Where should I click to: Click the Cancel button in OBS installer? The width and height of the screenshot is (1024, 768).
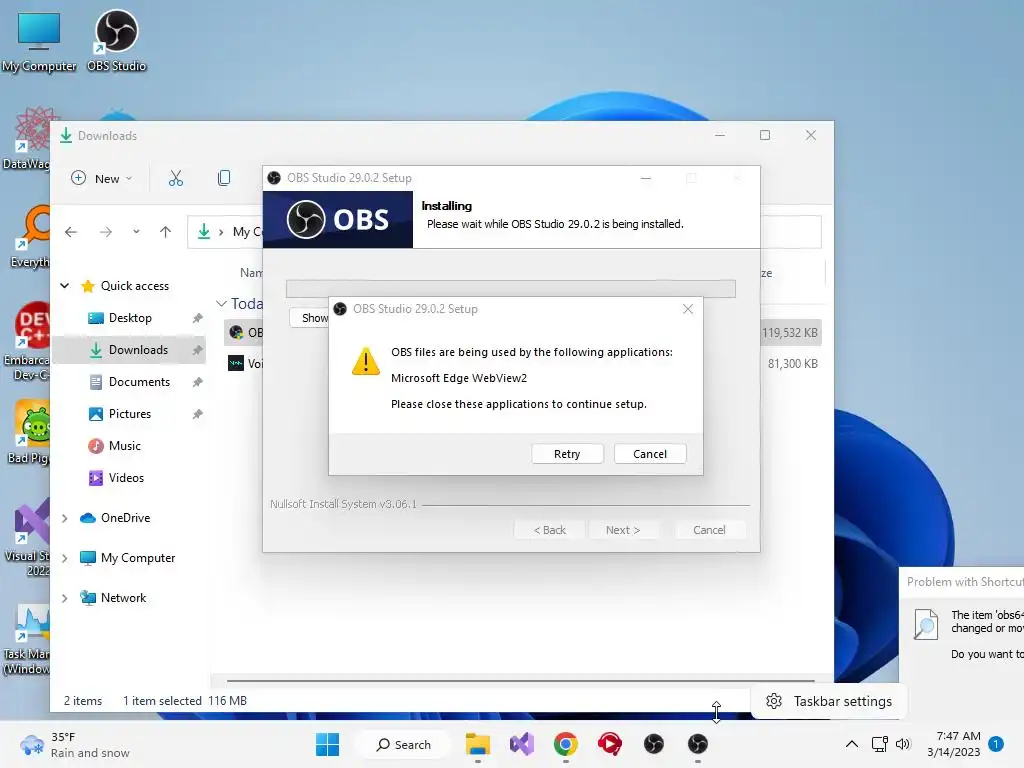tap(709, 530)
